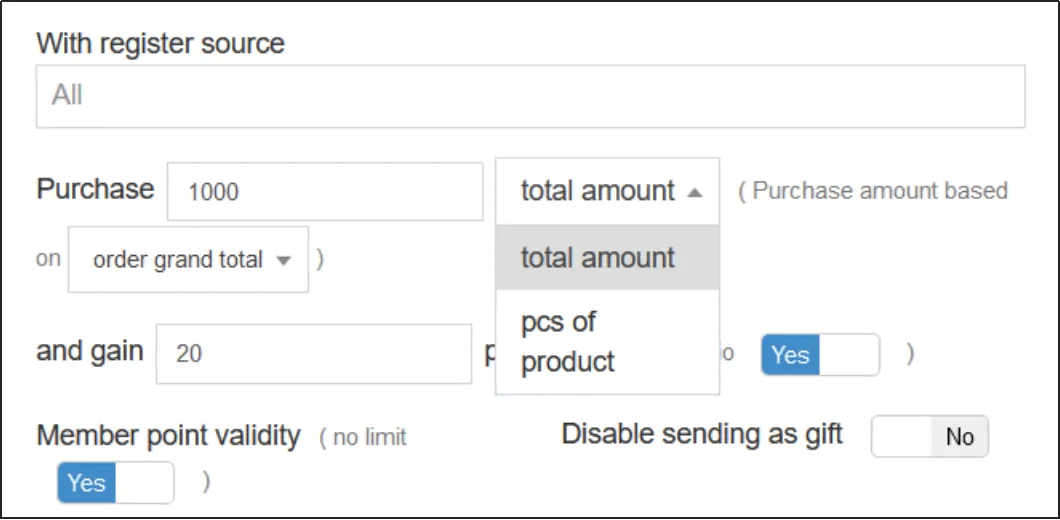Viewport: 1060px width, 520px height.
Task: Click the With register source label
Action: pyautogui.click(x=160, y=44)
